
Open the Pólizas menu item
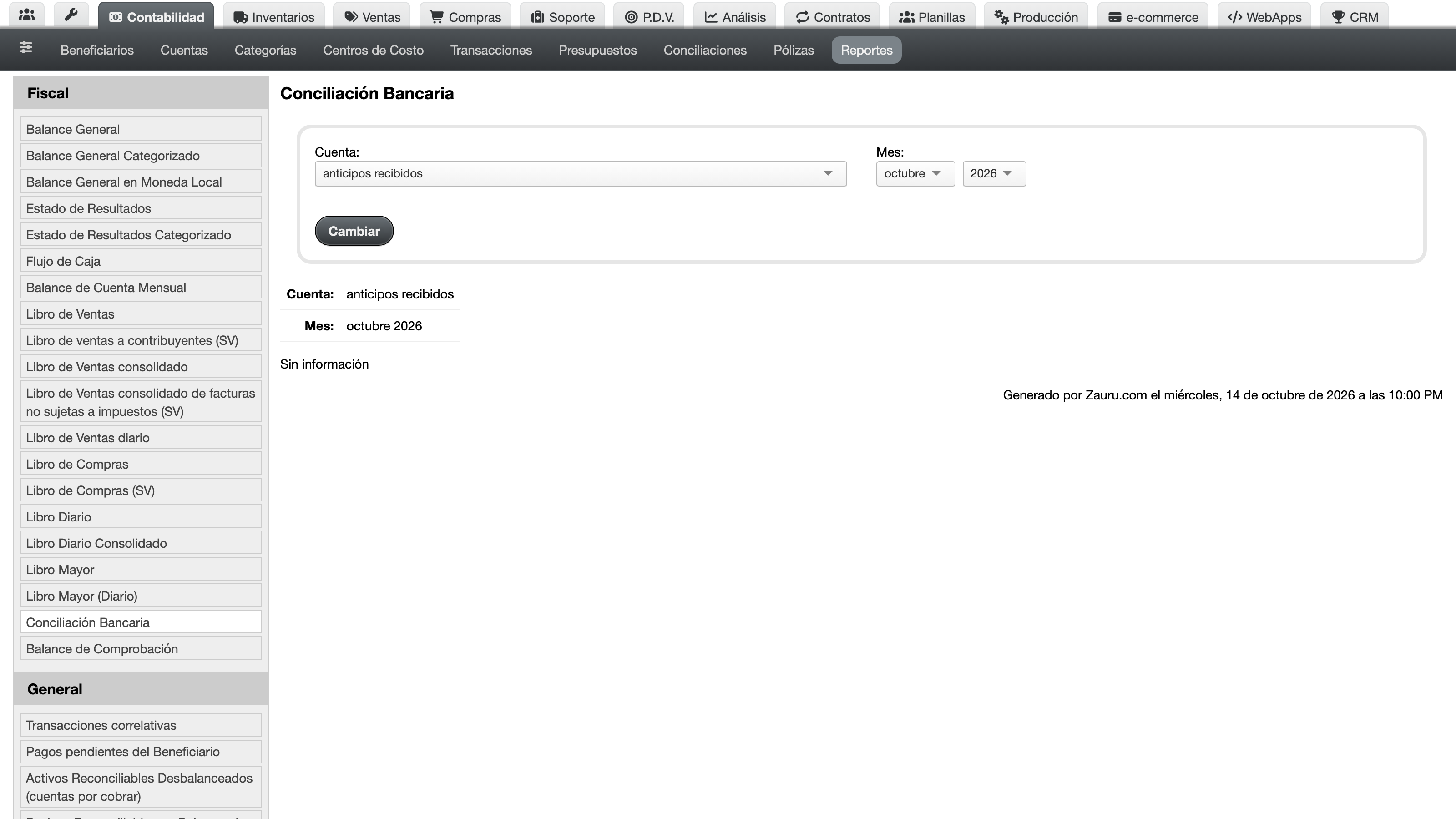(x=794, y=51)
